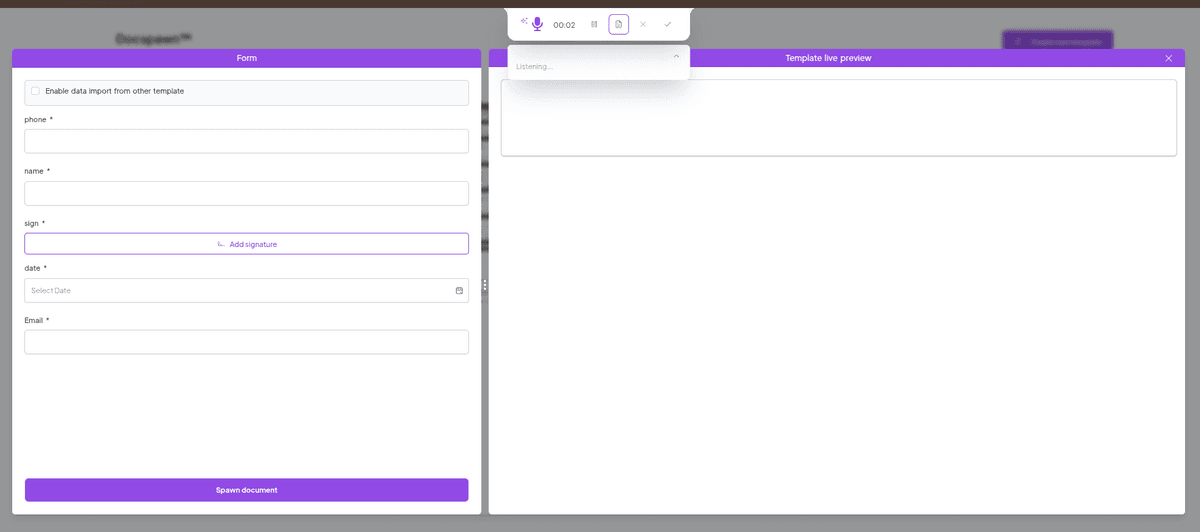Close the Template live preview panel
Image resolution: width=1200 pixels, height=532 pixels.
[x=1169, y=58]
